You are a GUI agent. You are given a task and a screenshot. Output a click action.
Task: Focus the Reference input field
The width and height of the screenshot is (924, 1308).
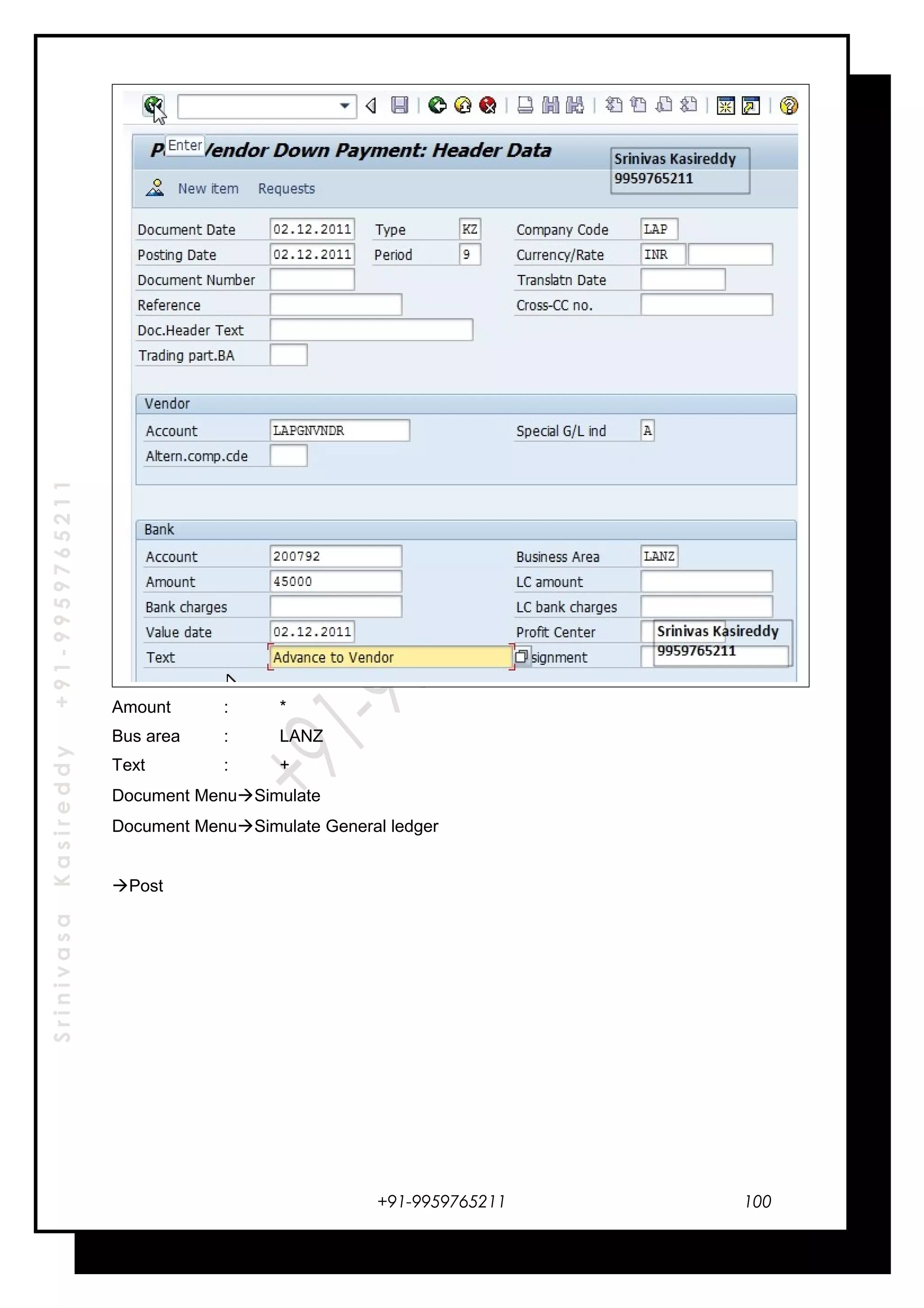pyautogui.click(x=335, y=305)
